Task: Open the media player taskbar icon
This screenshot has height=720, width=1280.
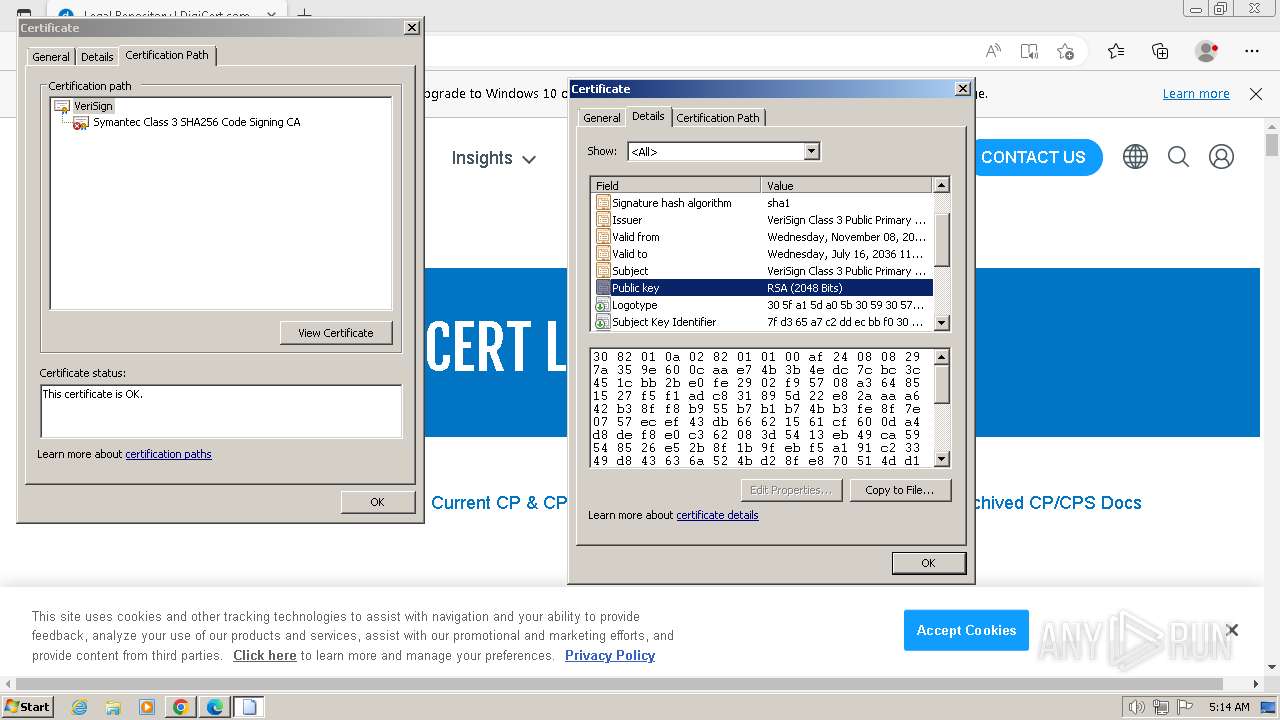Action: point(147,707)
